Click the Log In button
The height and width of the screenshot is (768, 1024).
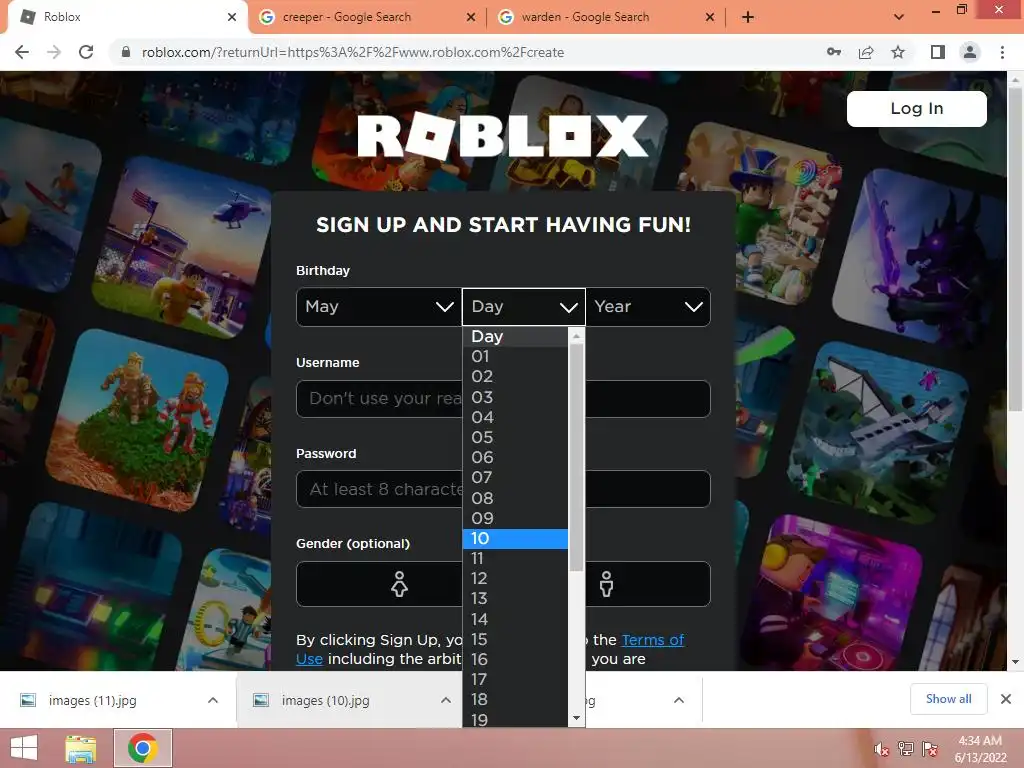[916, 108]
